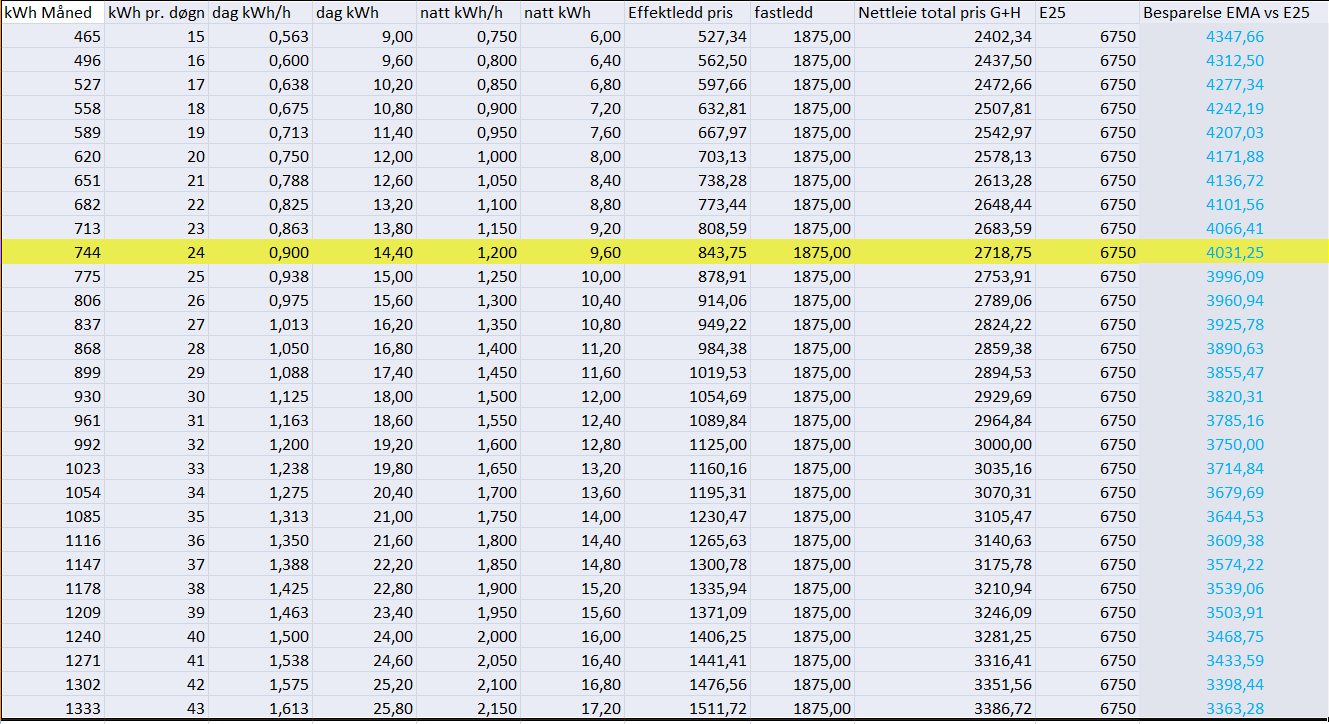Viewport: 1329px width, 724px height.
Task: Select the 'natt kWh/h' header cell
Action: pyautogui.click(x=468, y=13)
